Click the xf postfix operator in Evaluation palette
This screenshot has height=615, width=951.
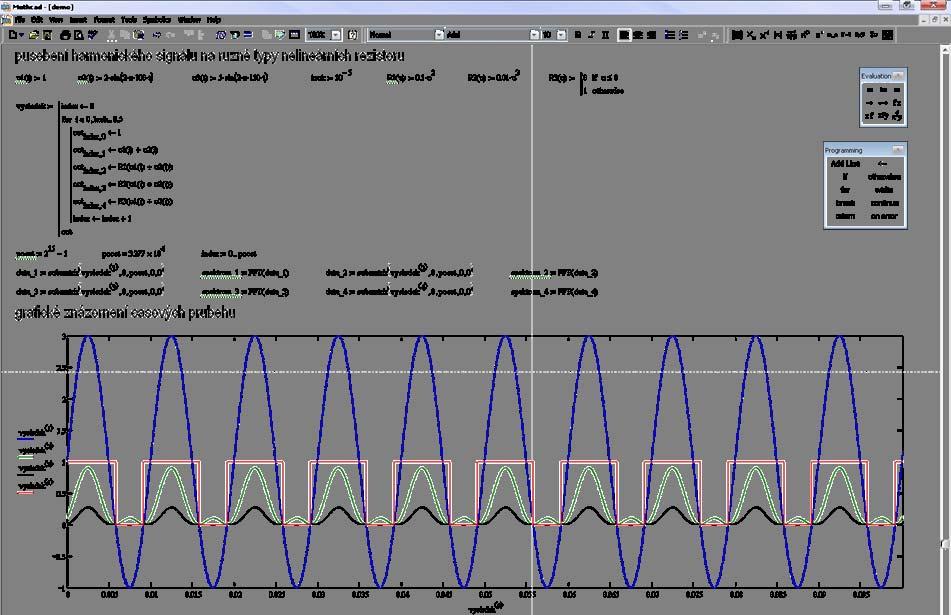point(870,116)
